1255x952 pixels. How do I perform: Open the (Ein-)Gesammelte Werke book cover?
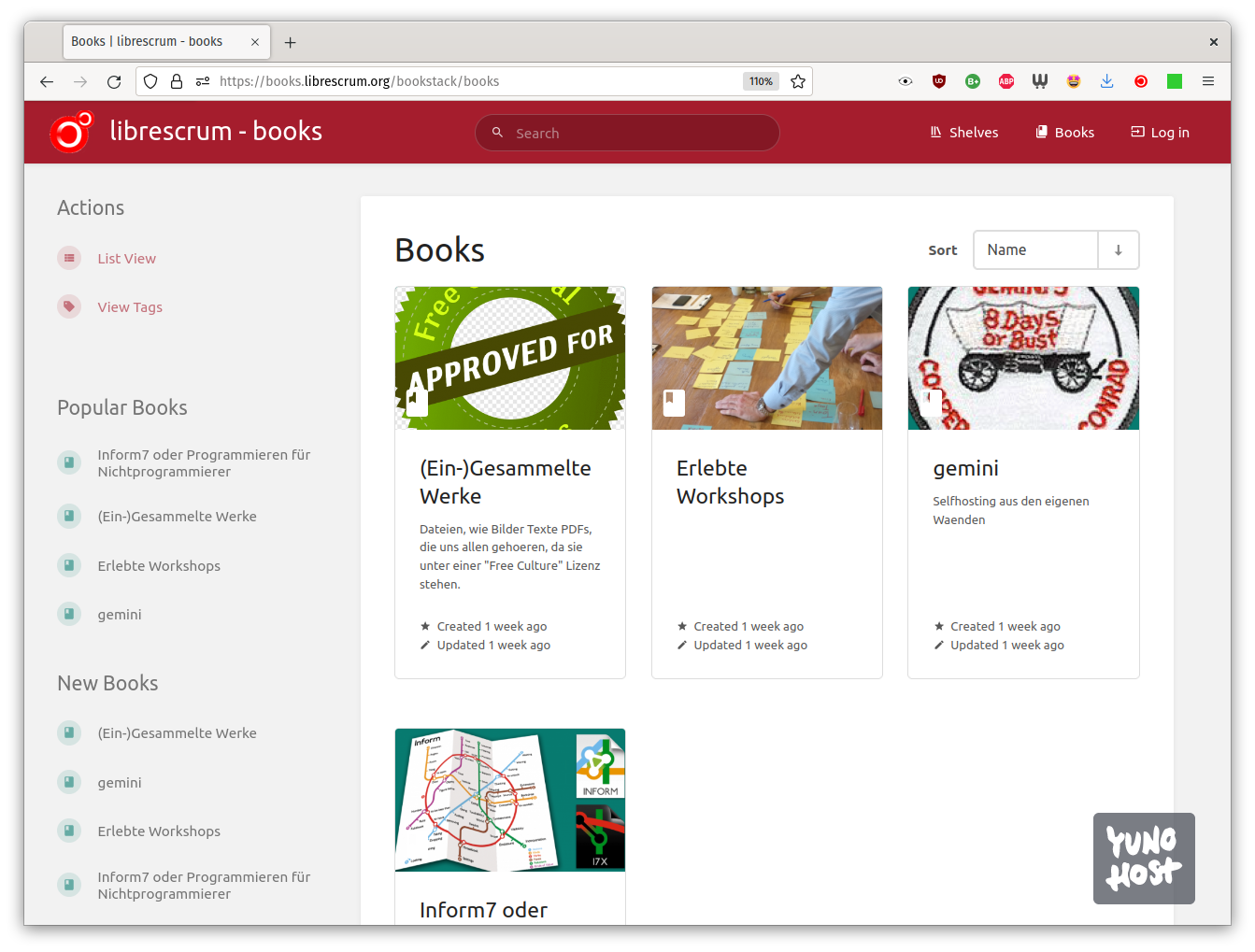click(x=510, y=358)
